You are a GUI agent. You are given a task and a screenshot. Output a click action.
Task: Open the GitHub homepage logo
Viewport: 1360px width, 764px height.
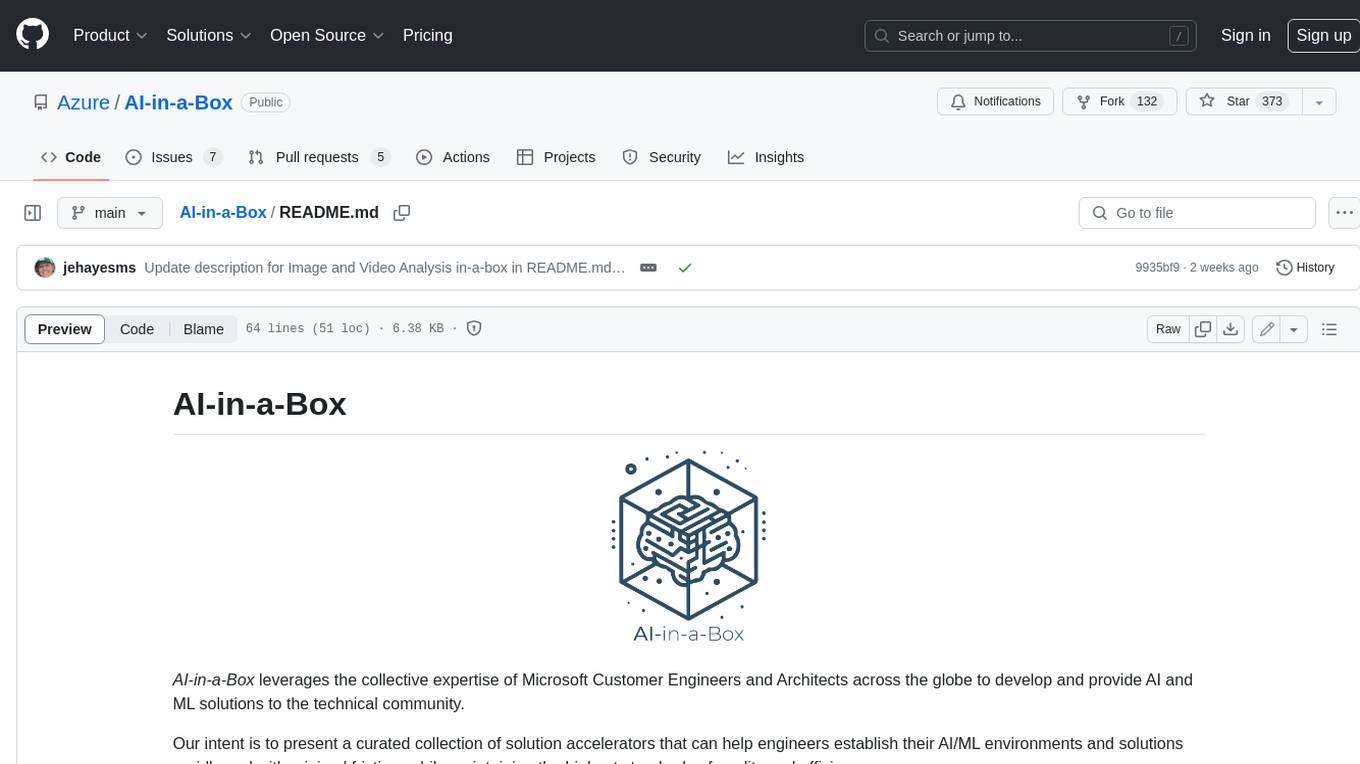pyautogui.click(x=32, y=35)
